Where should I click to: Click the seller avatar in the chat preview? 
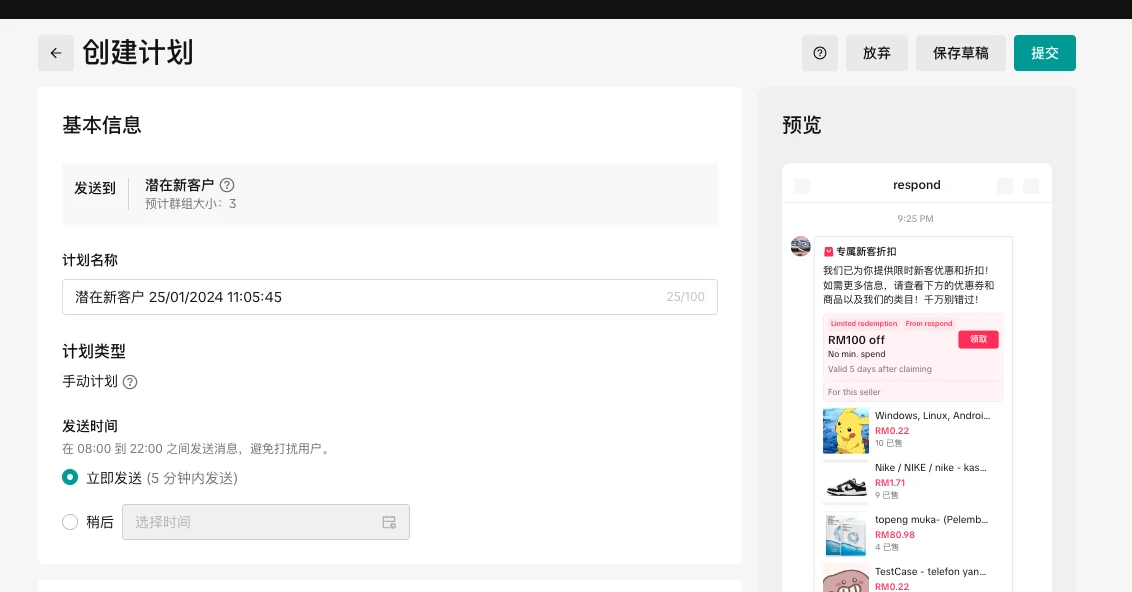tap(800, 246)
